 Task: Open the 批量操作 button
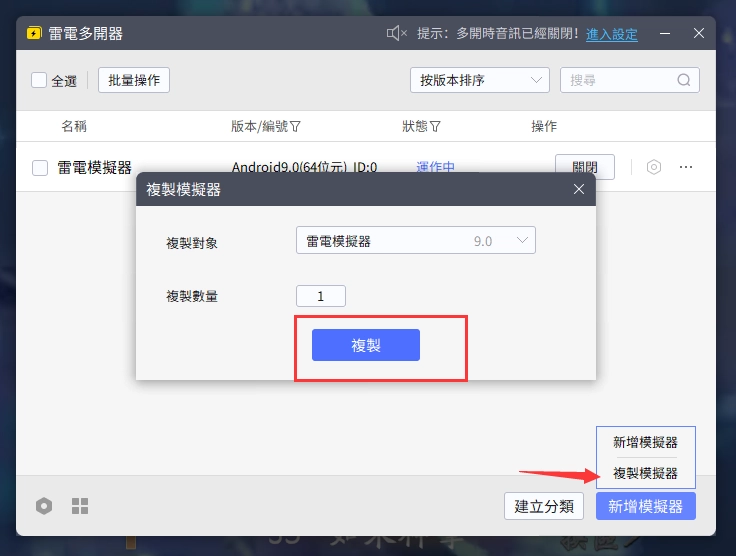(x=134, y=80)
